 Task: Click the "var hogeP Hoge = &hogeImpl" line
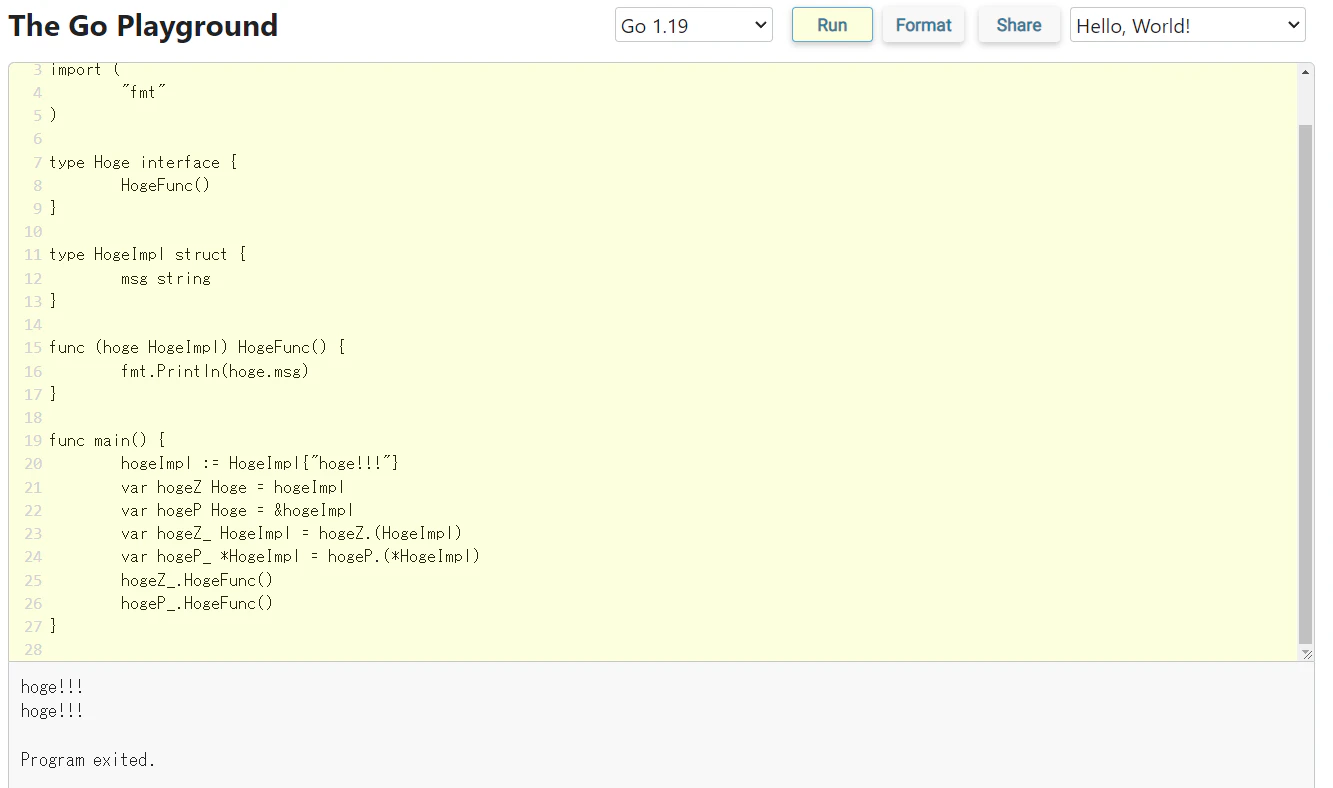tap(238, 510)
